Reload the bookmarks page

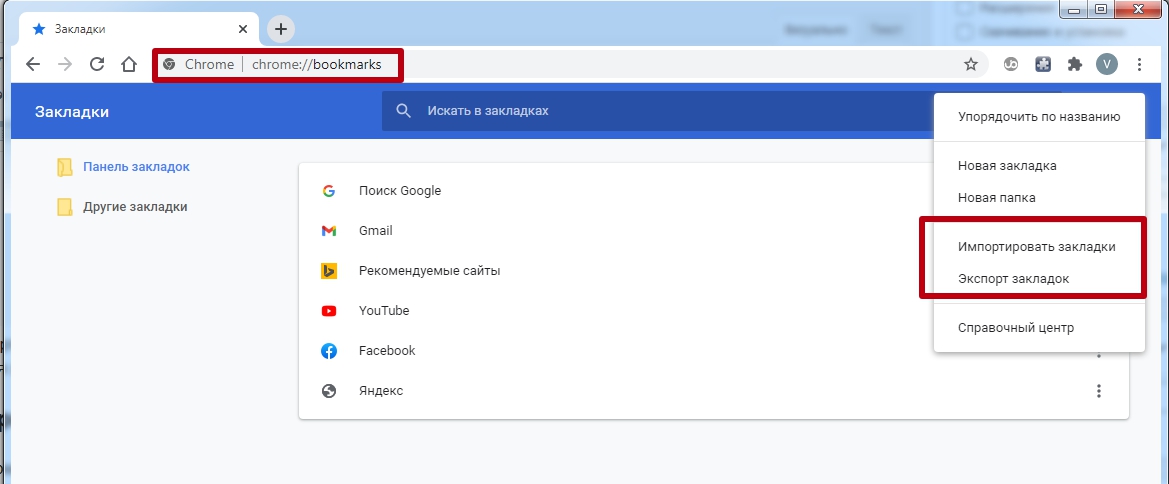coord(97,65)
